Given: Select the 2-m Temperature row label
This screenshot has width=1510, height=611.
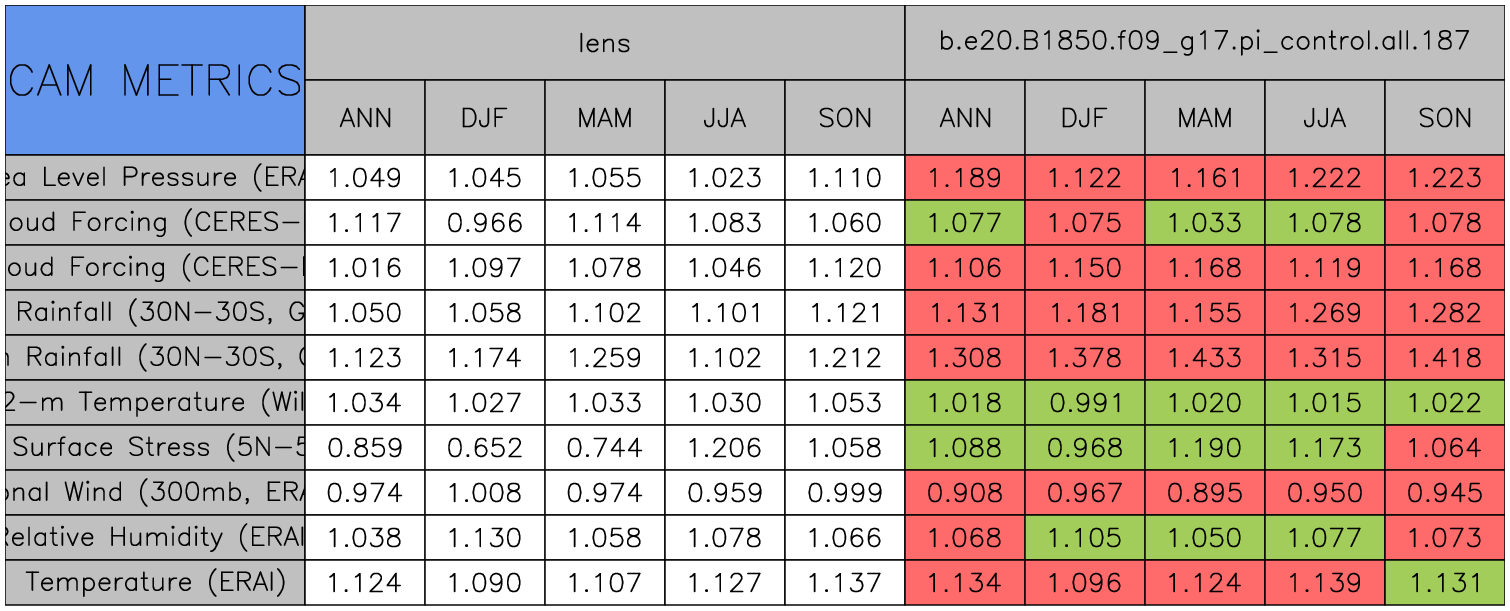Looking at the screenshot, I should click(155, 403).
